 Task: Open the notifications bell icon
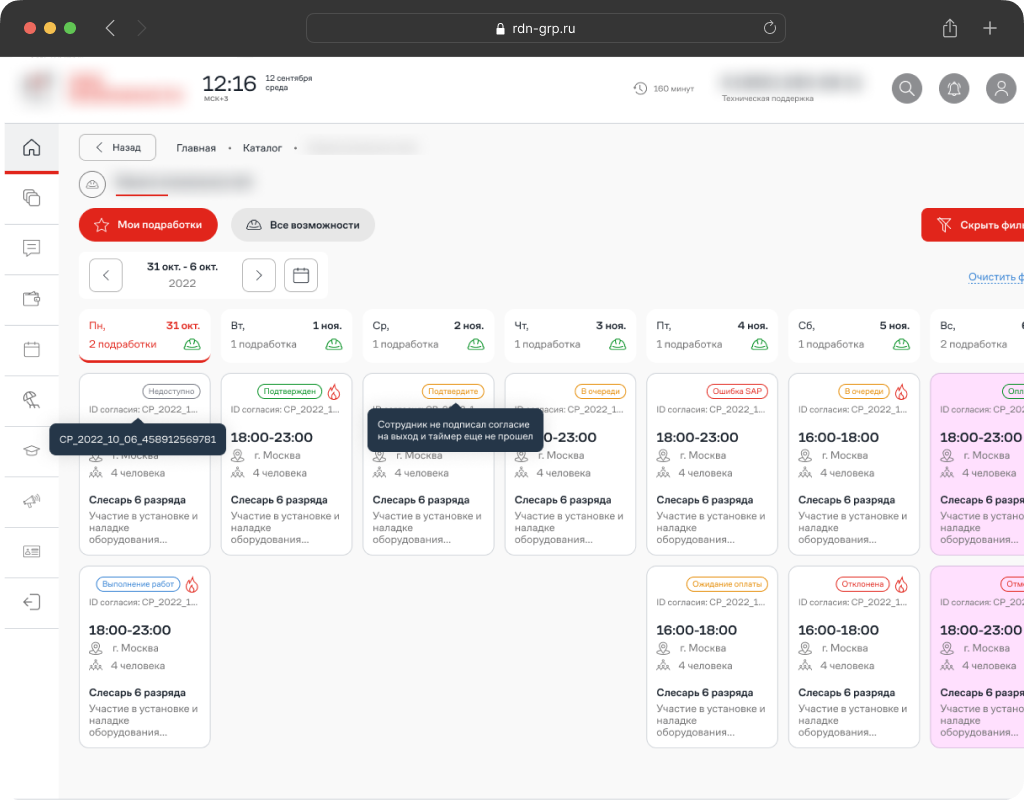pos(954,88)
